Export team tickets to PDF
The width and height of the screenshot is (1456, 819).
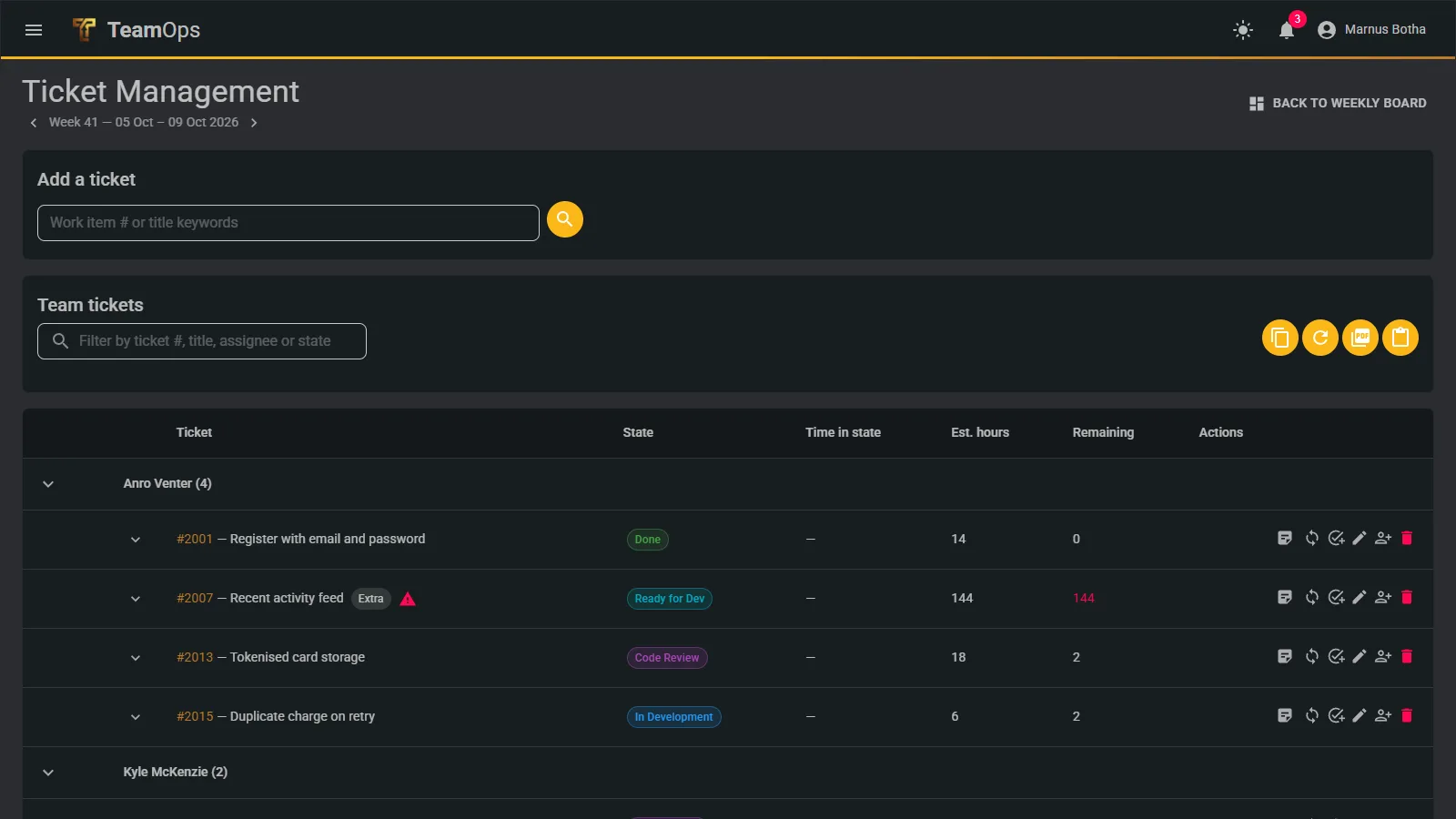(1360, 338)
